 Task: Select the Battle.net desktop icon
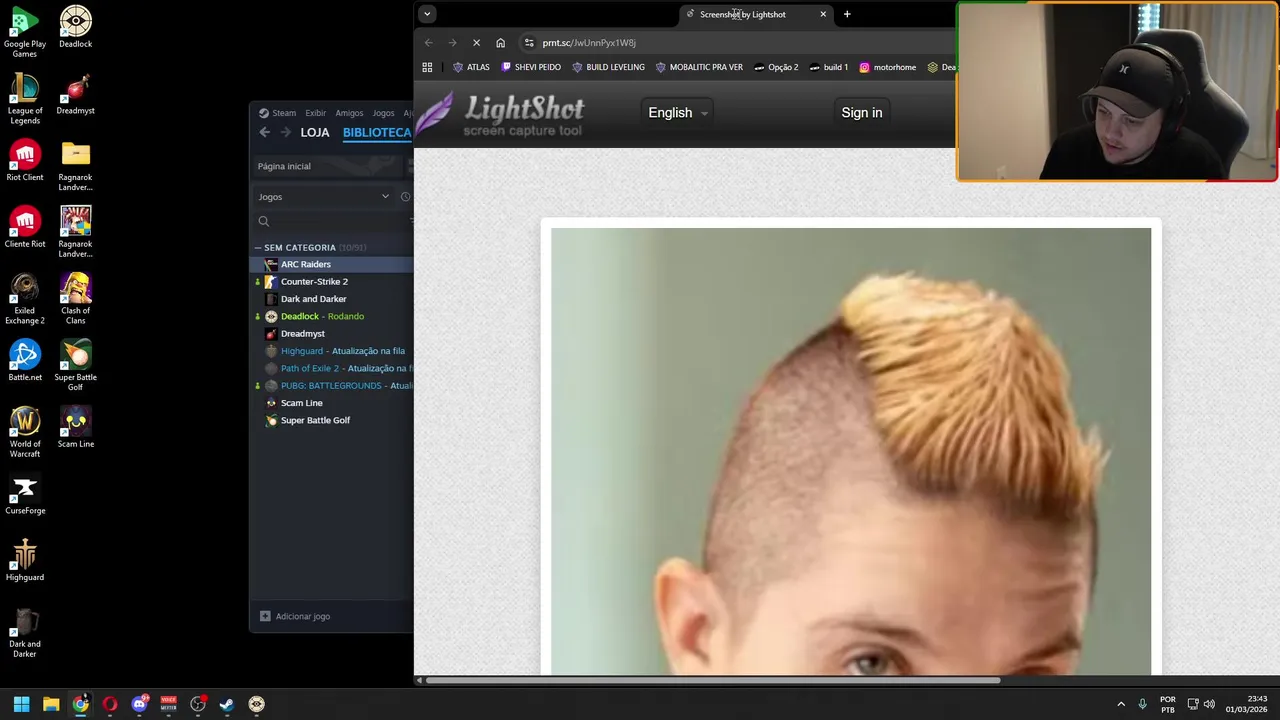[x=25, y=360]
